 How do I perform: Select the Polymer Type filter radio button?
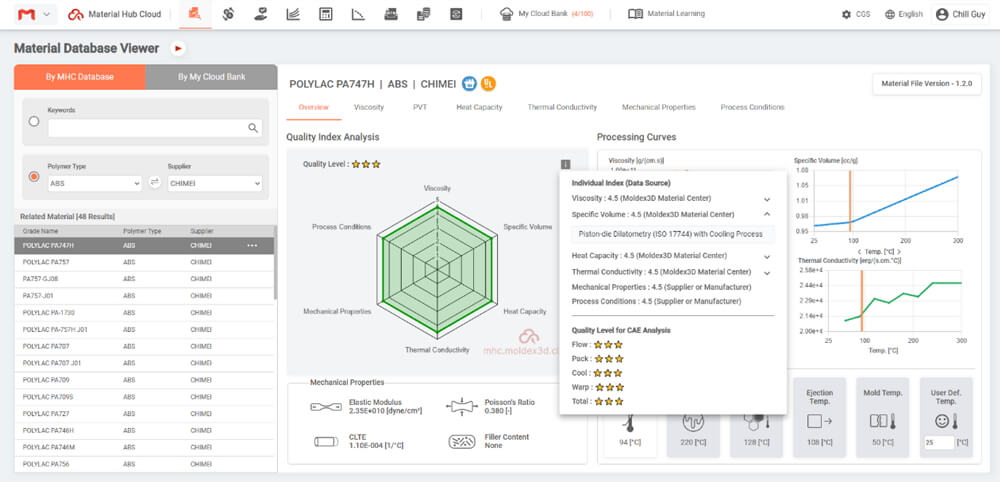point(34,176)
